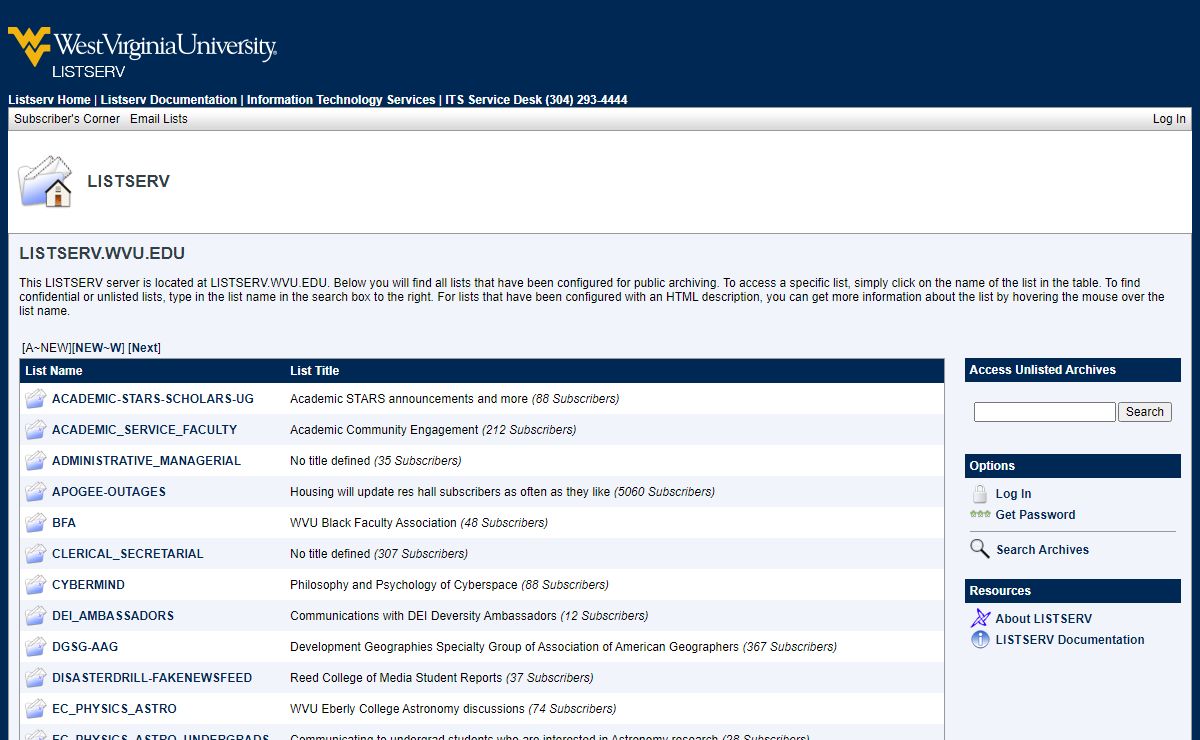Click folder icon beside EC_PHYSICS_ASTRO
This screenshot has height=740, width=1200.
36,709
